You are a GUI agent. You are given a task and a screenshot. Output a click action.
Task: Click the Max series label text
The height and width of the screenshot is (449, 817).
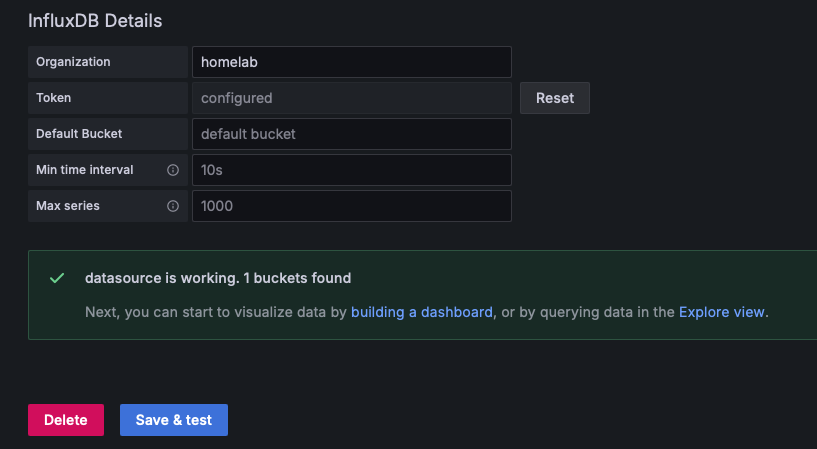pos(68,206)
